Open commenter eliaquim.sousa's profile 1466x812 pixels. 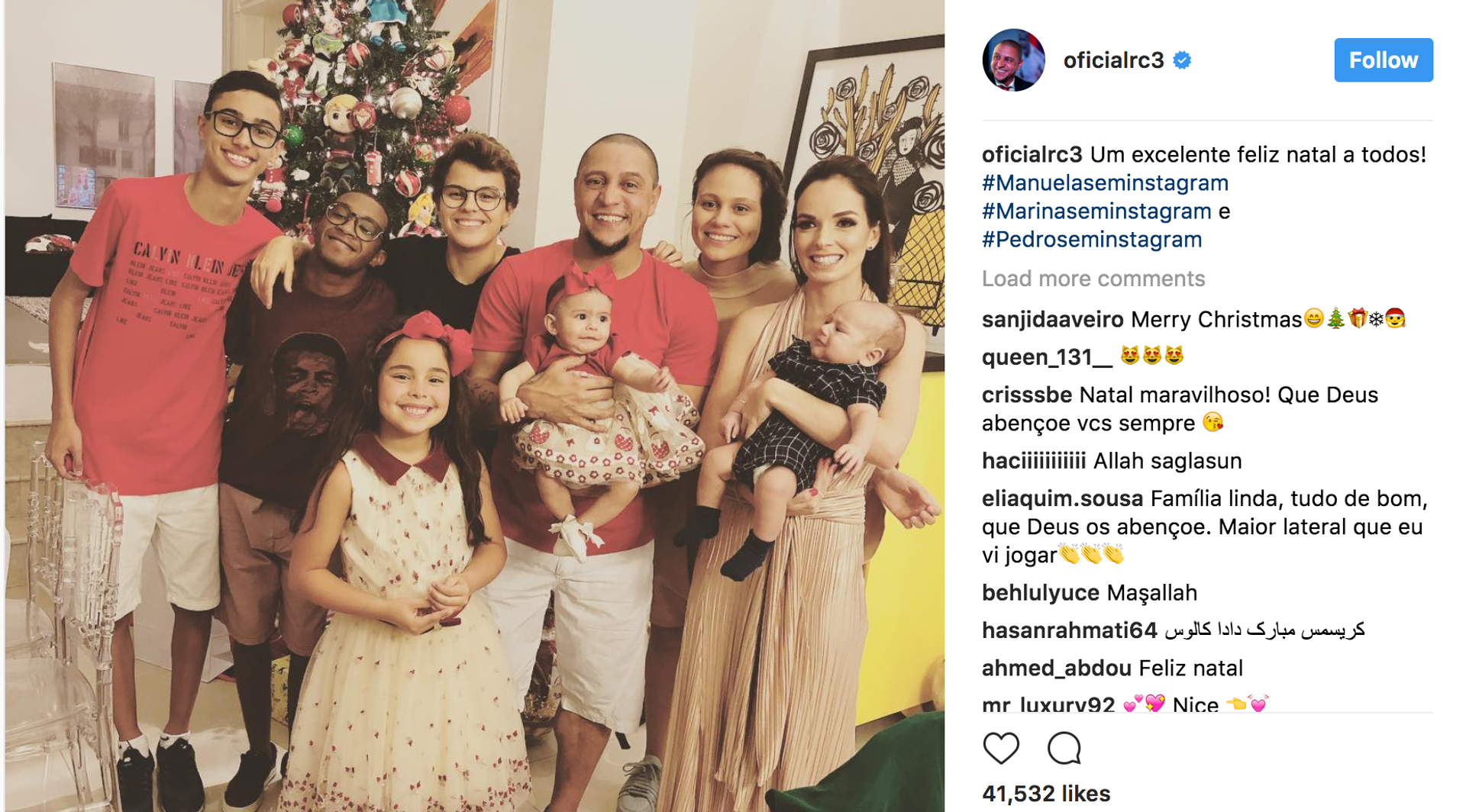pyautogui.click(x=1062, y=499)
